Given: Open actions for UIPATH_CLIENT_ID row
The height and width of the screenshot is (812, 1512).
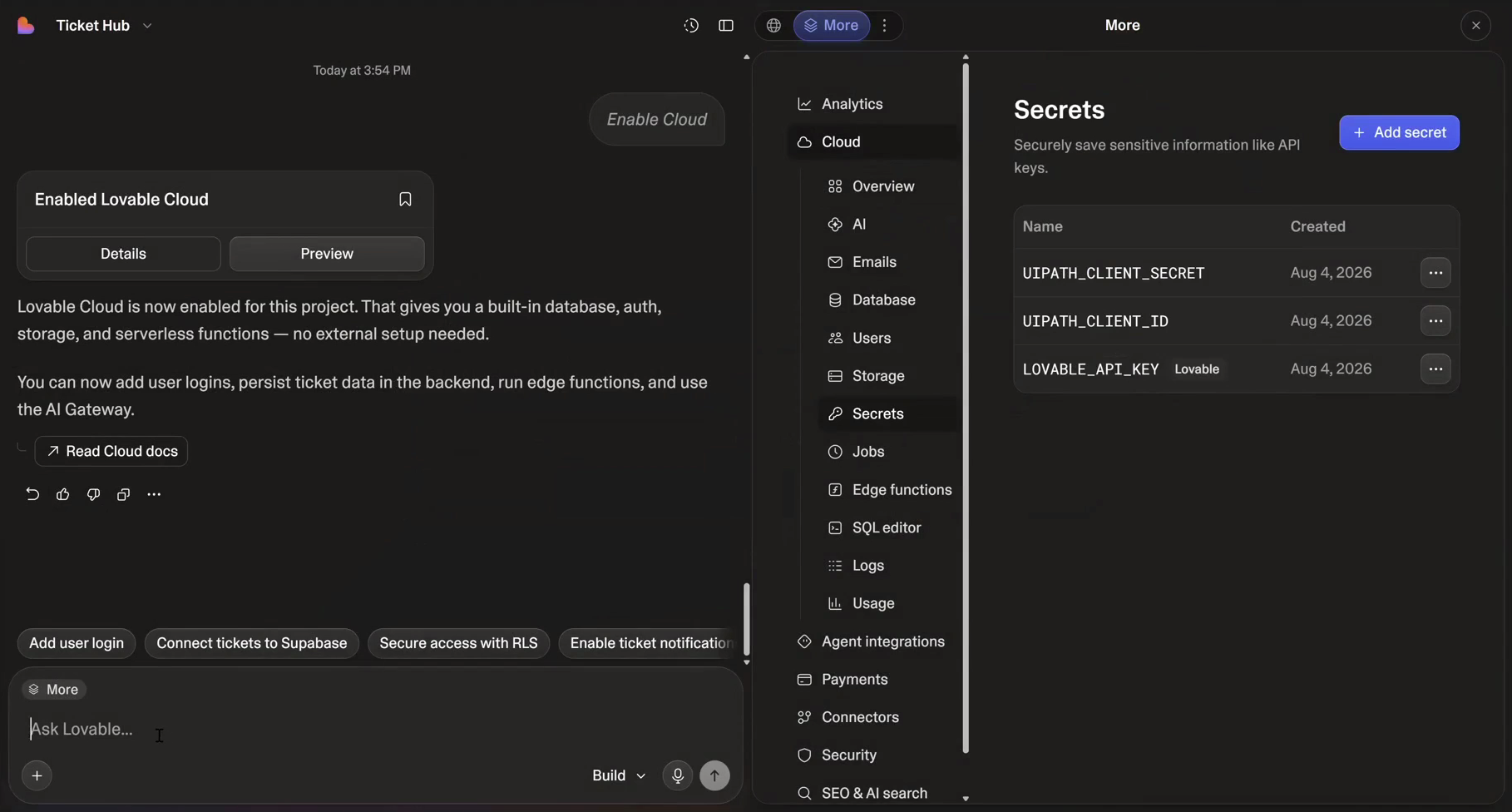Looking at the screenshot, I should (x=1435, y=321).
